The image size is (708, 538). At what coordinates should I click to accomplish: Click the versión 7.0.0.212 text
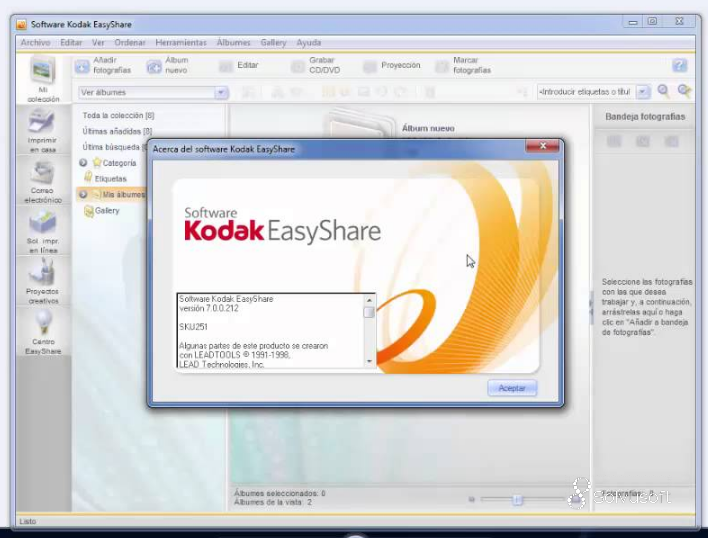[209, 309]
